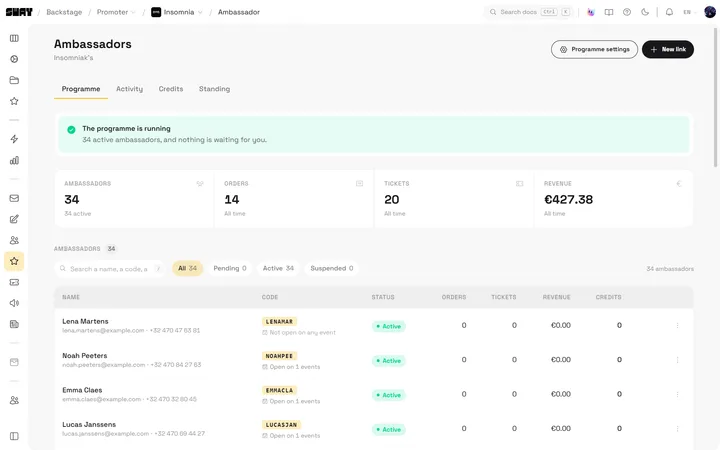Image resolution: width=720 pixels, height=450 pixels.
Task: Click the unhighlighted star icon below the folder
Action: [14, 101]
